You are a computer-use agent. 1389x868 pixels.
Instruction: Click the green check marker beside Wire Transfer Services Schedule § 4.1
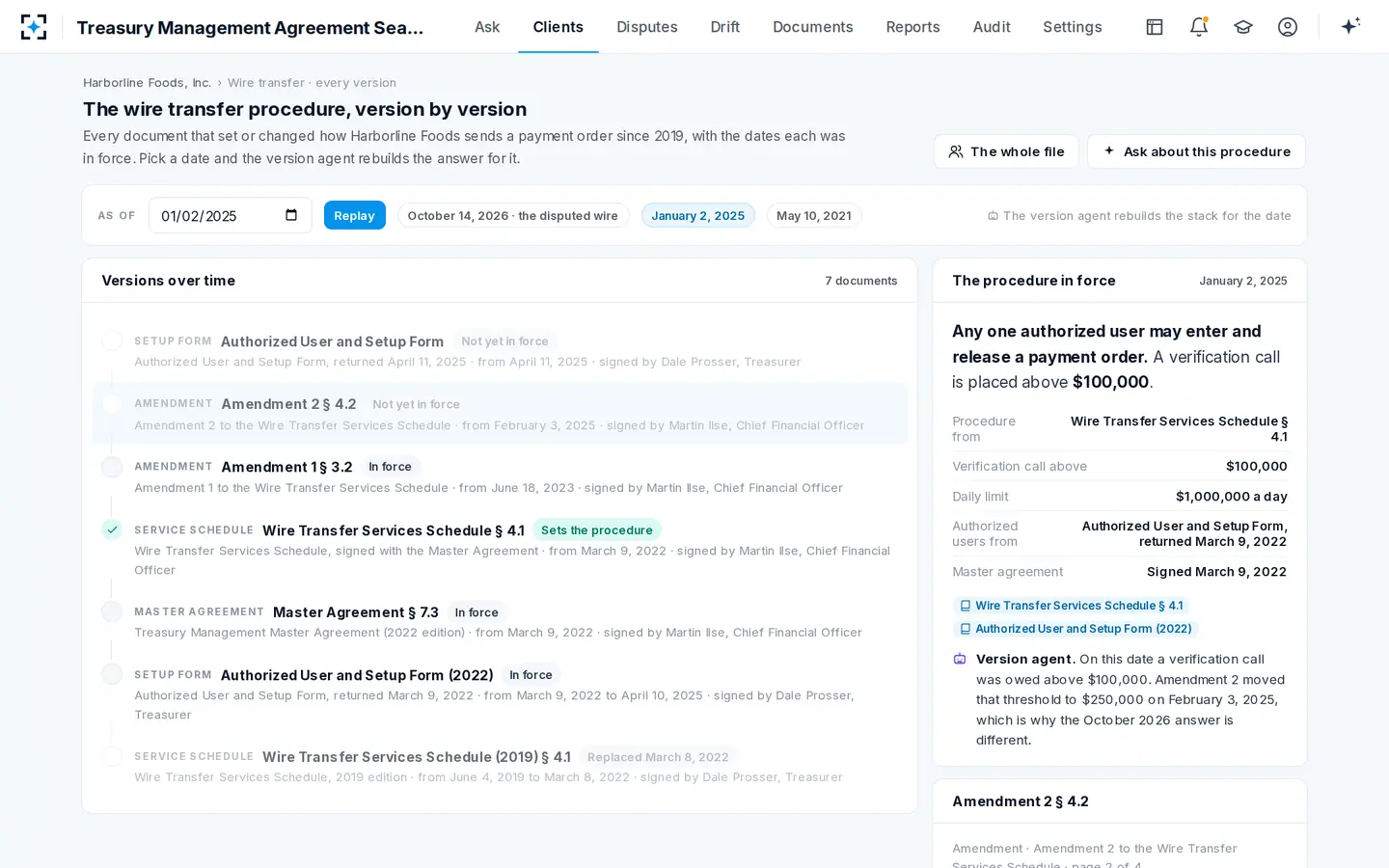[112, 529]
